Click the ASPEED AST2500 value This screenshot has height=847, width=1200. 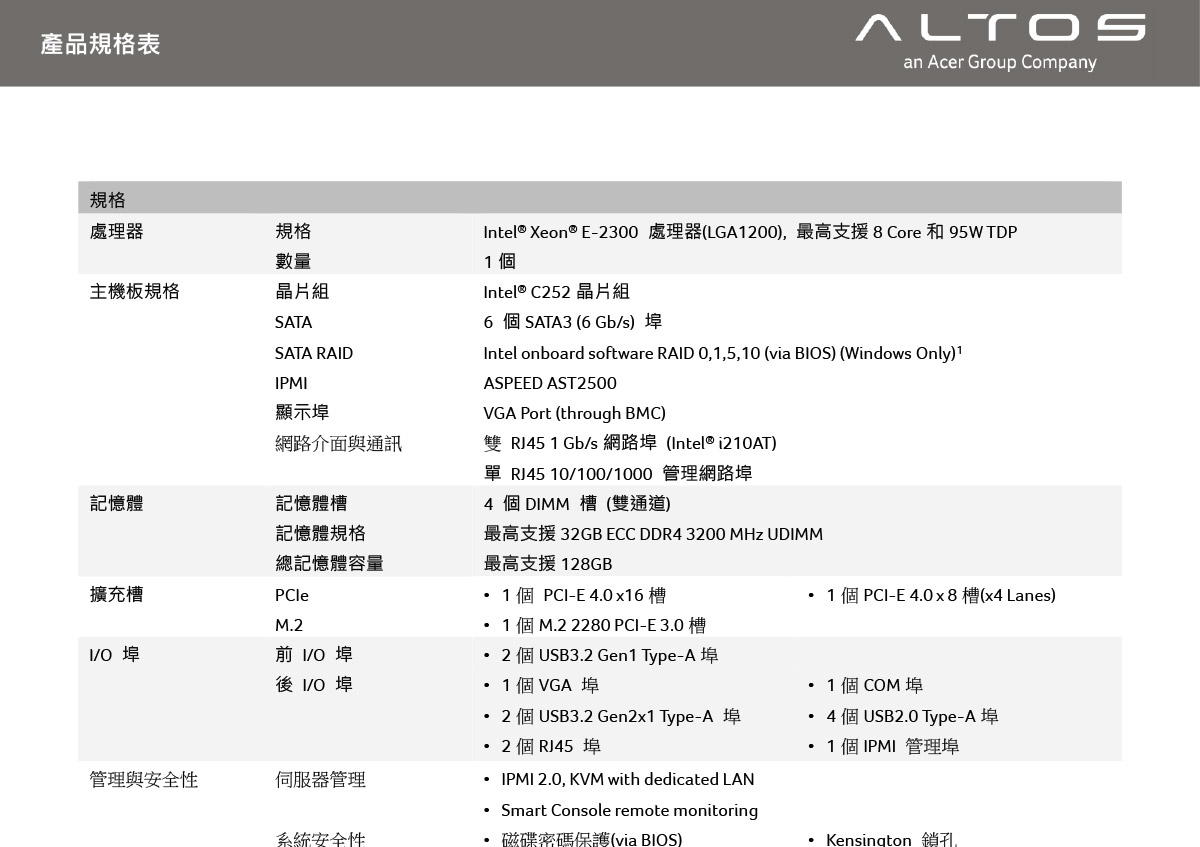coord(550,383)
